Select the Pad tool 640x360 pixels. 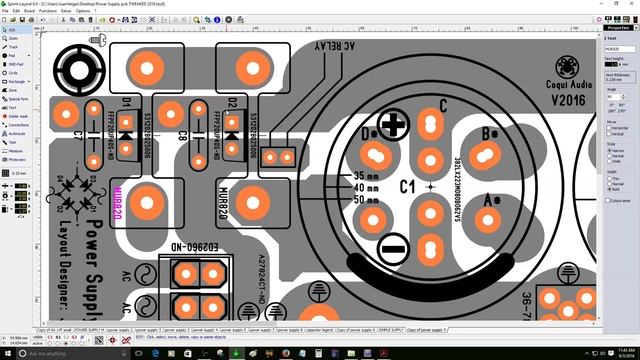coord(13,56)
